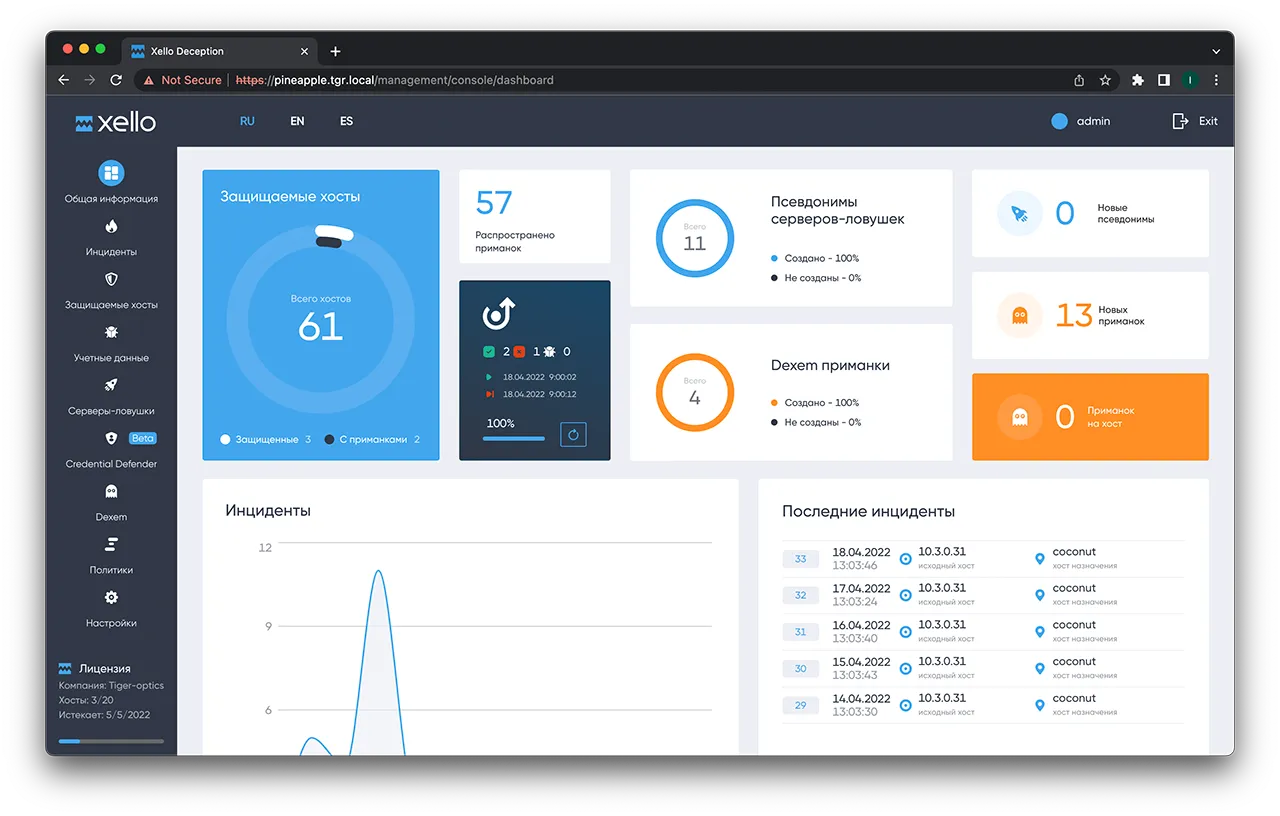1280x816 pixels.
Task: Click the Dexem ghost icon in sidebar
Action: [111, 492]
